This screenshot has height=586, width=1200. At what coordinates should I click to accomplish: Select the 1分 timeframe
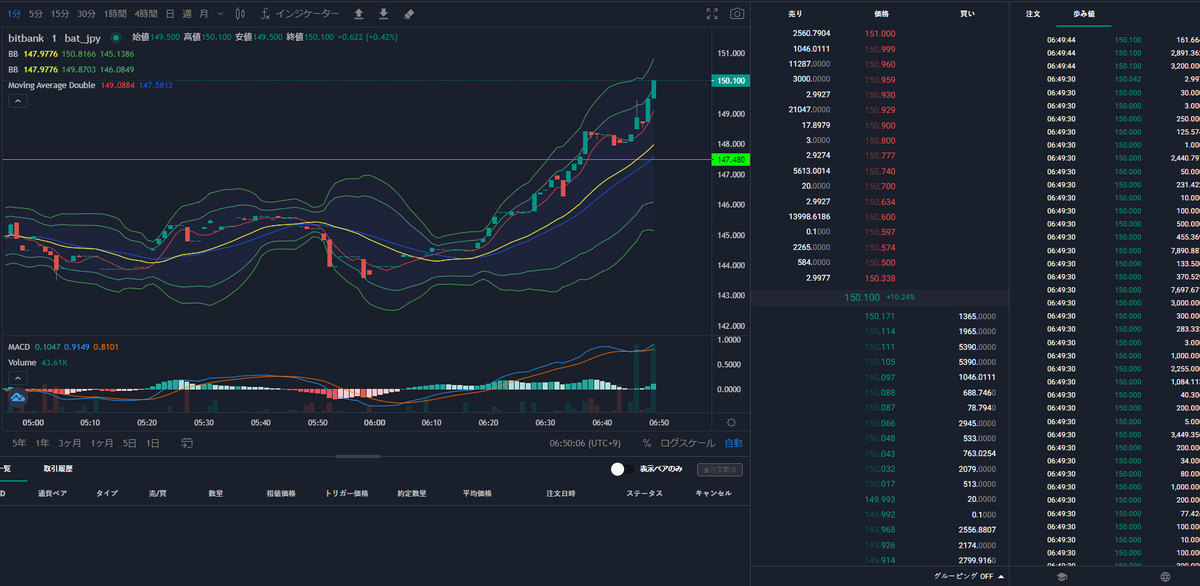(14, 14)
